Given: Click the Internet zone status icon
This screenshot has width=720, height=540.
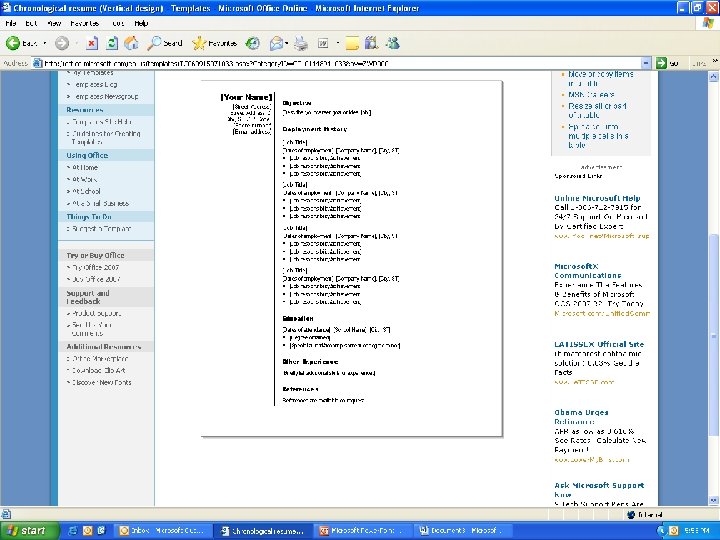Looking at the screenshot, I should point(631,515).
